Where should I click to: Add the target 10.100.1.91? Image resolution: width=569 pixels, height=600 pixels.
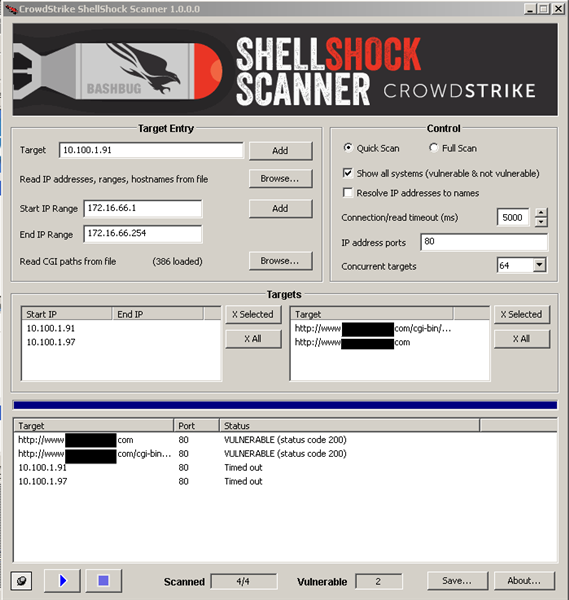click(x=280, y=150)
